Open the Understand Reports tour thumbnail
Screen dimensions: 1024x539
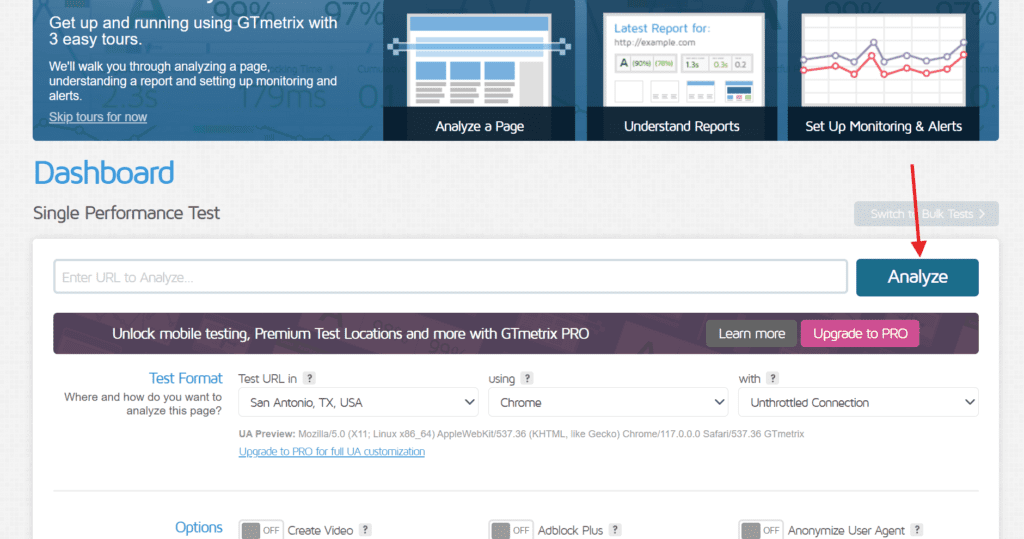point(682,71)
